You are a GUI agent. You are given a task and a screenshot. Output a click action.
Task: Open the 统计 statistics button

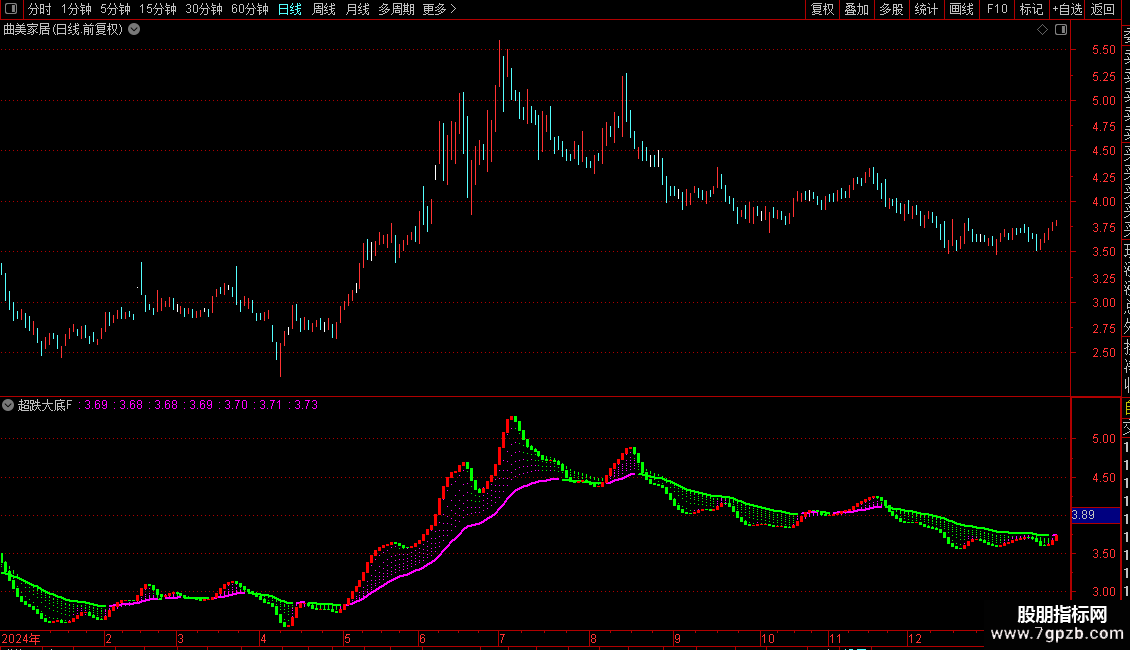[x=926, y=9]
